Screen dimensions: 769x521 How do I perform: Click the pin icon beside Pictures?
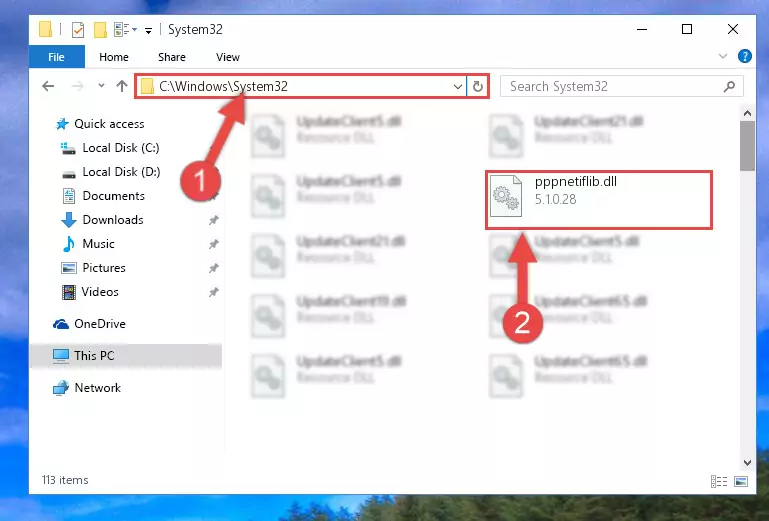point(213,268)
